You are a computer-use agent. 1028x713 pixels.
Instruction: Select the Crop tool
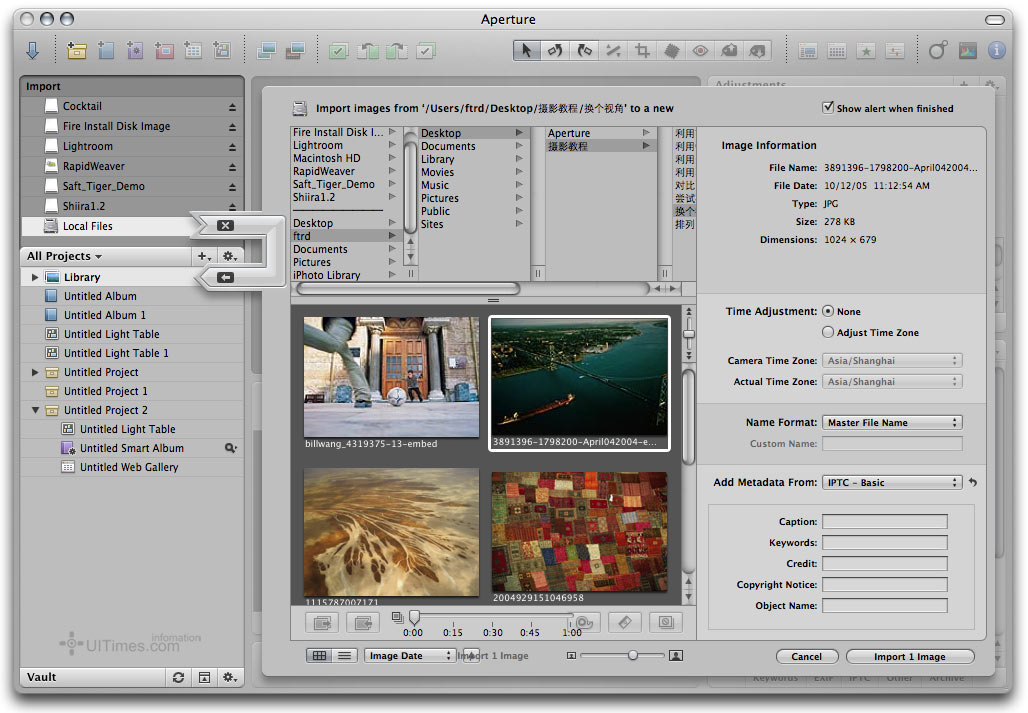[642, 50]
